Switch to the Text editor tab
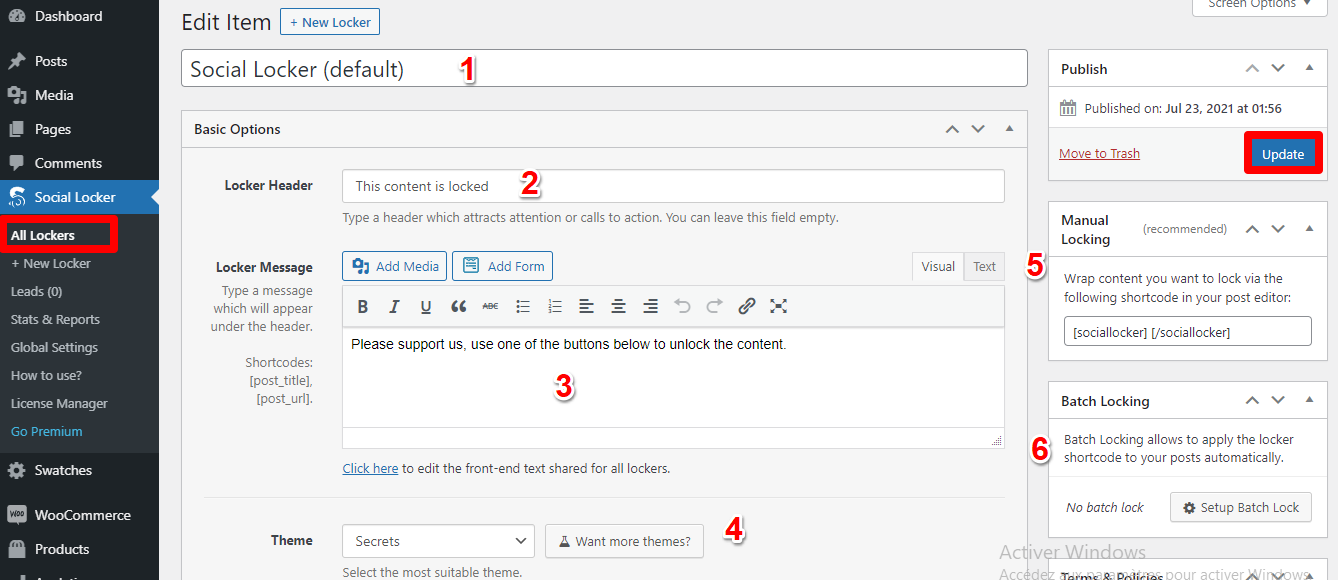The height and width of the screenshot is (580, 1338). coord(984,266)
